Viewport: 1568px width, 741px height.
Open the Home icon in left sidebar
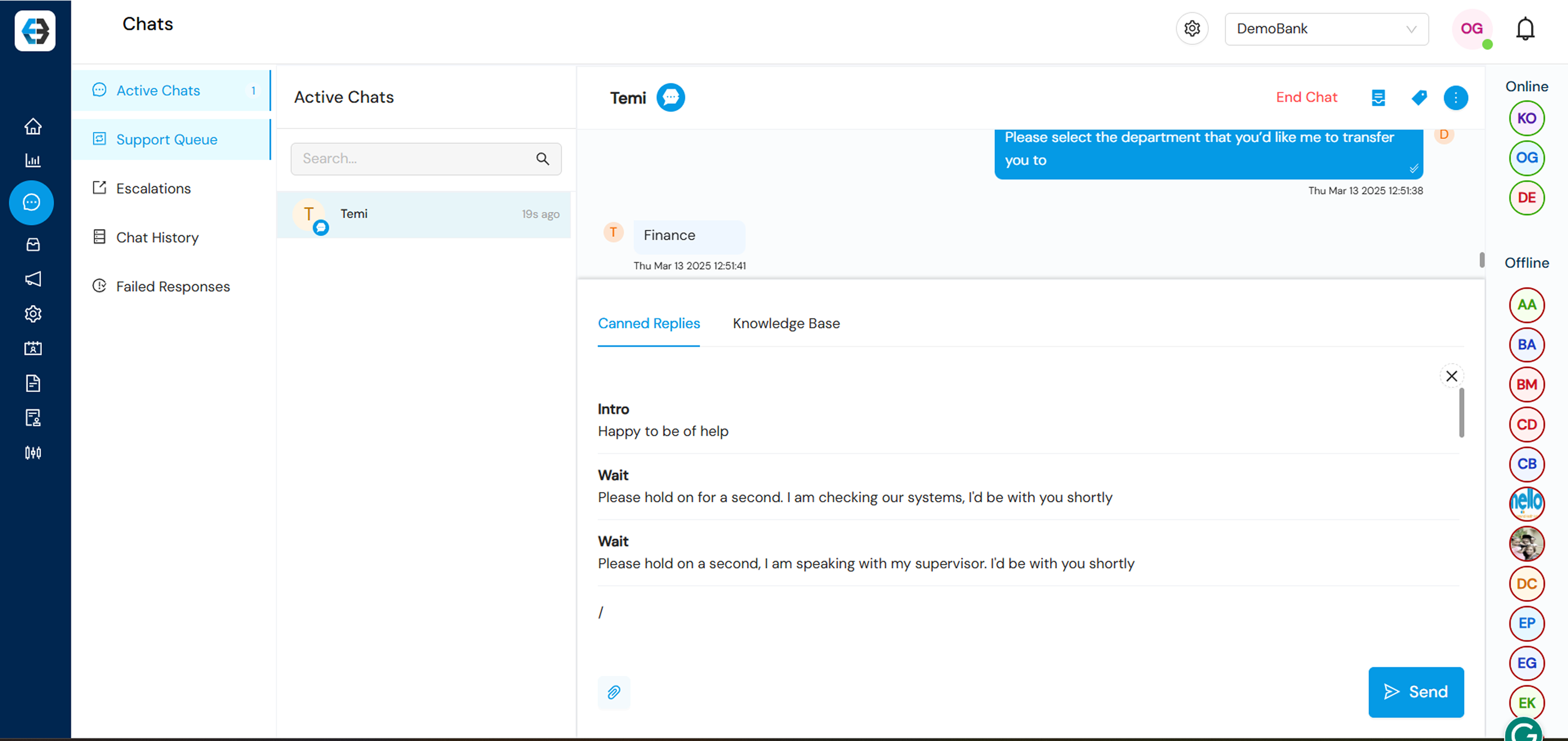(x=33, y=126)
